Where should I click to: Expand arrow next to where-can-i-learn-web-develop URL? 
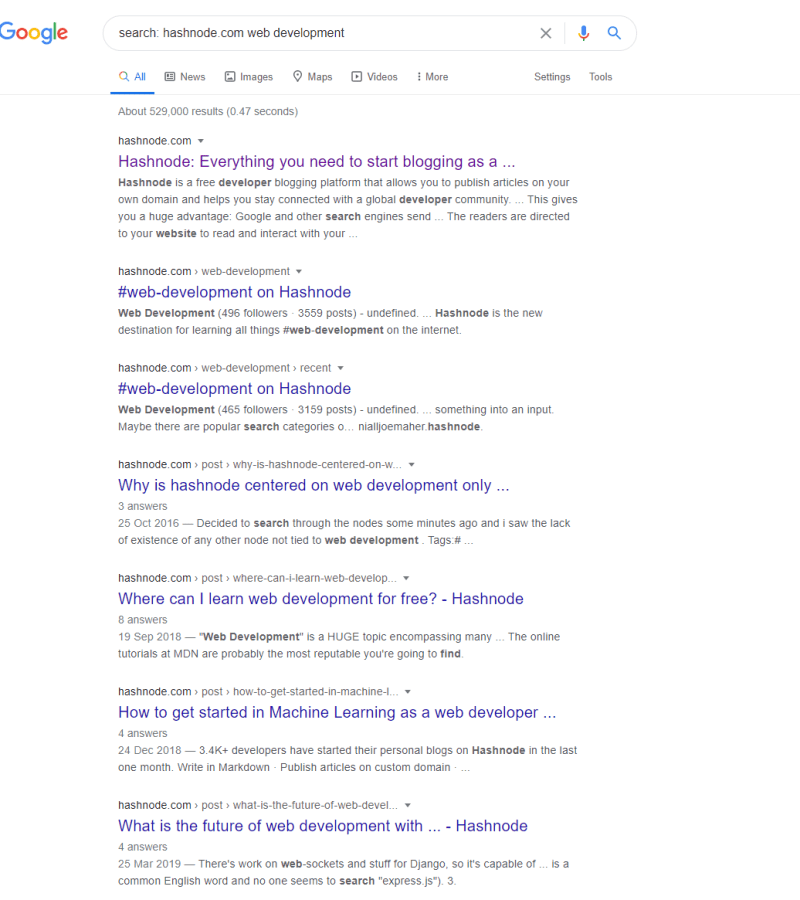pos(406,578)
